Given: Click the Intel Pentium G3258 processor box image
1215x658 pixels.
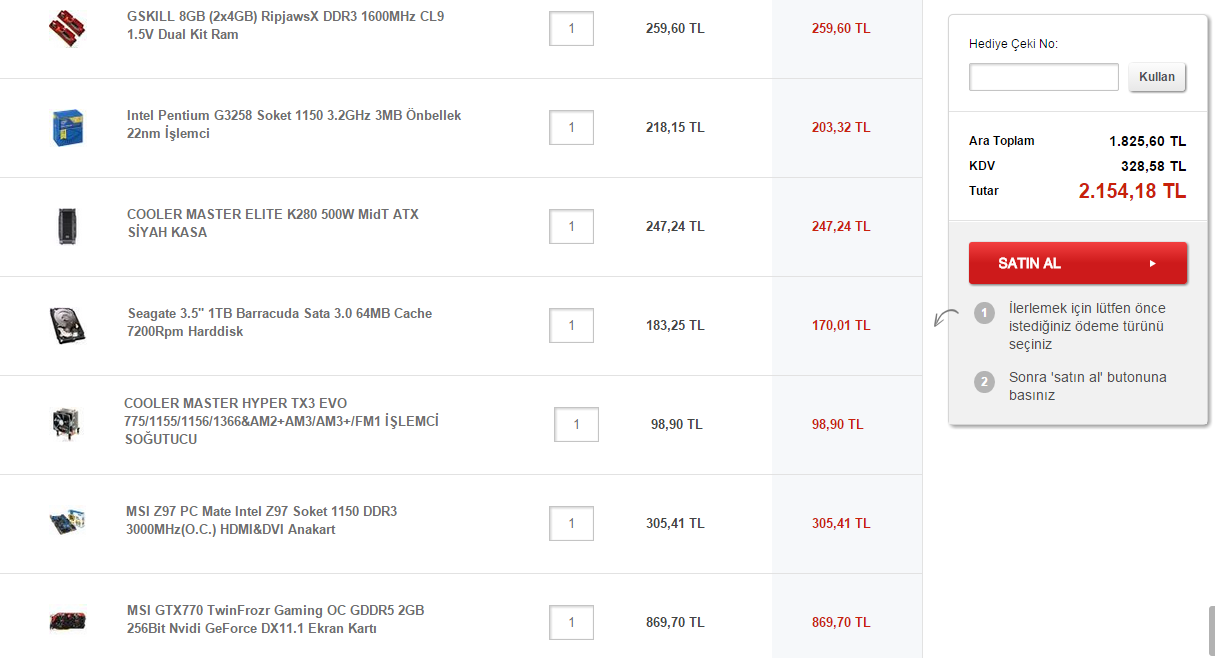Looking at the screenshot, I should click(67, 127).
